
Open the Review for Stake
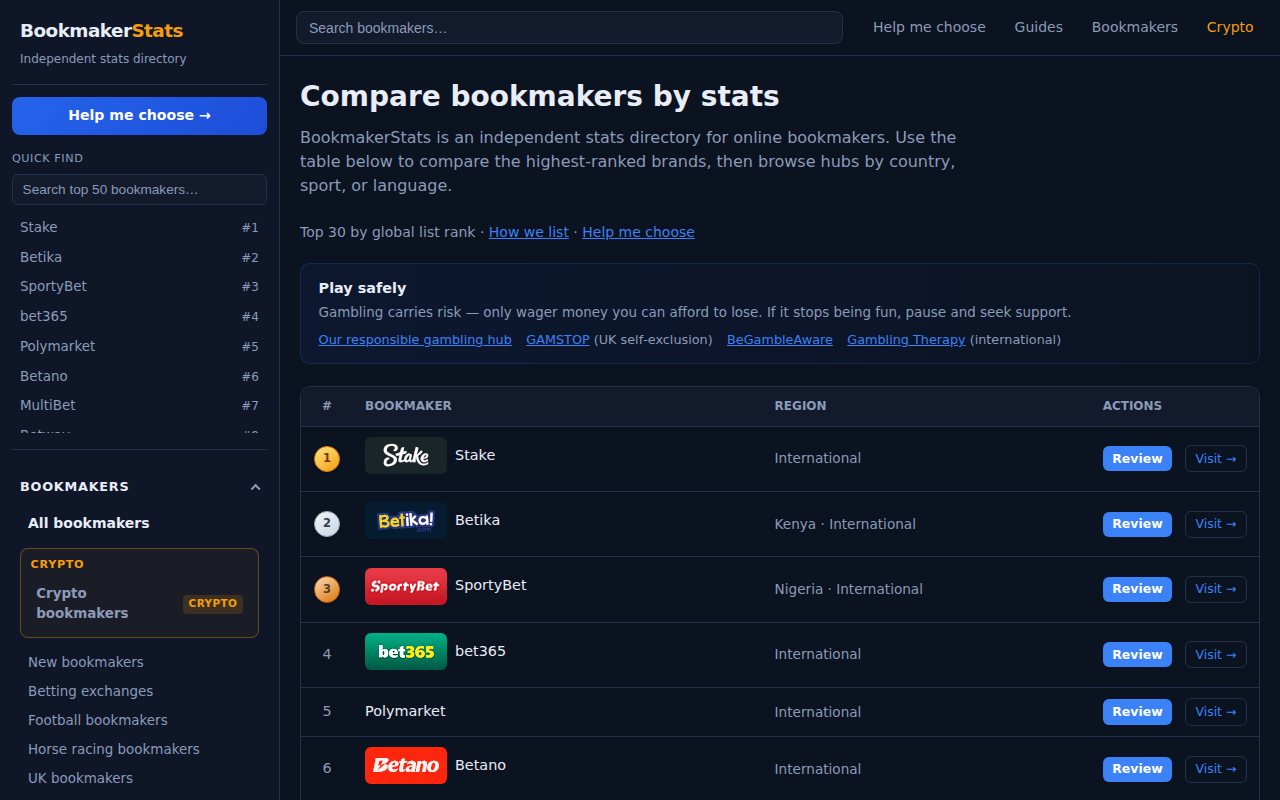[x=1137, y=458]
